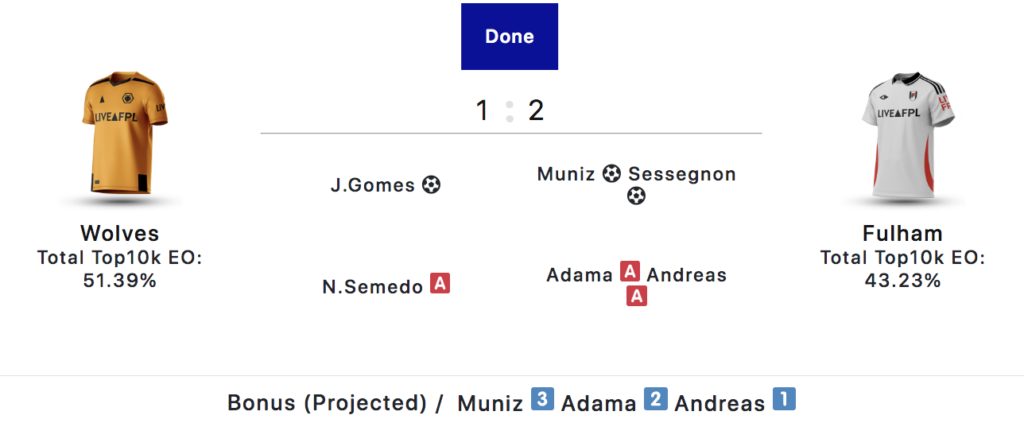Select the J.Gomes goalscorer name
The height and width of the screenshot is (423, 1024).
coord(374,185)
